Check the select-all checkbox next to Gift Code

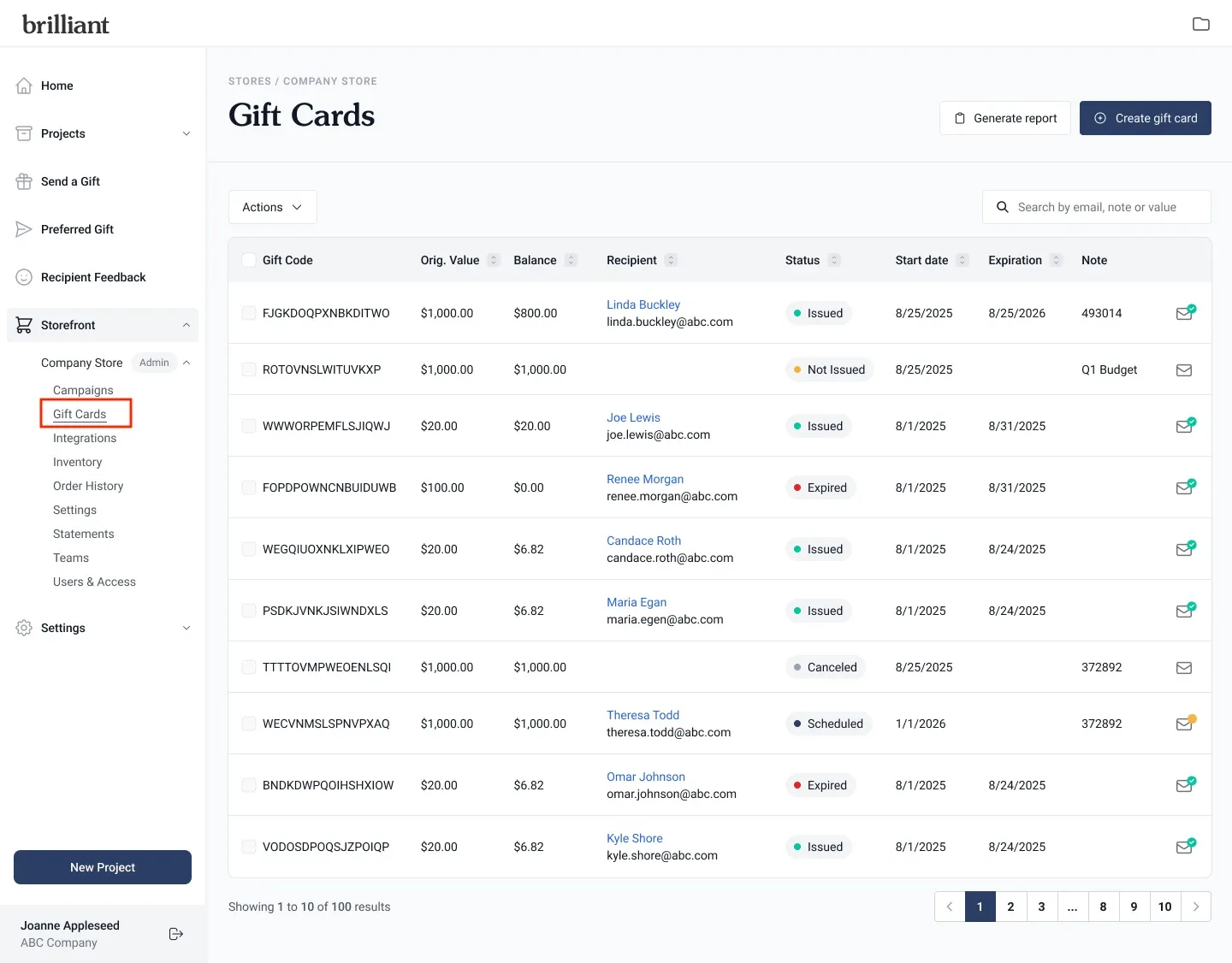click(249, 260)
